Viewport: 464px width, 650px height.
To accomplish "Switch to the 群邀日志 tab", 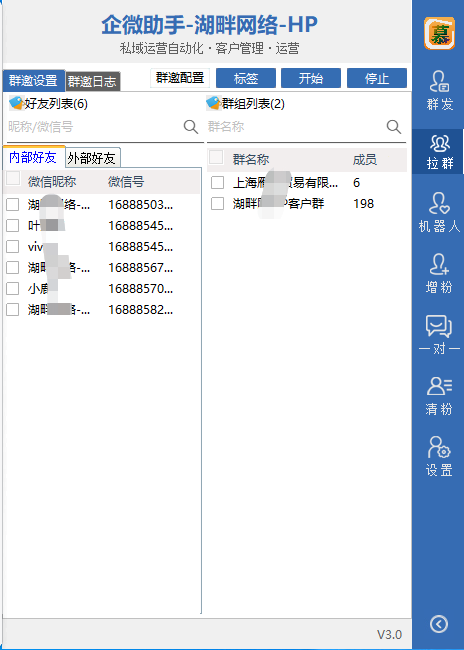I will click(92, 81).
